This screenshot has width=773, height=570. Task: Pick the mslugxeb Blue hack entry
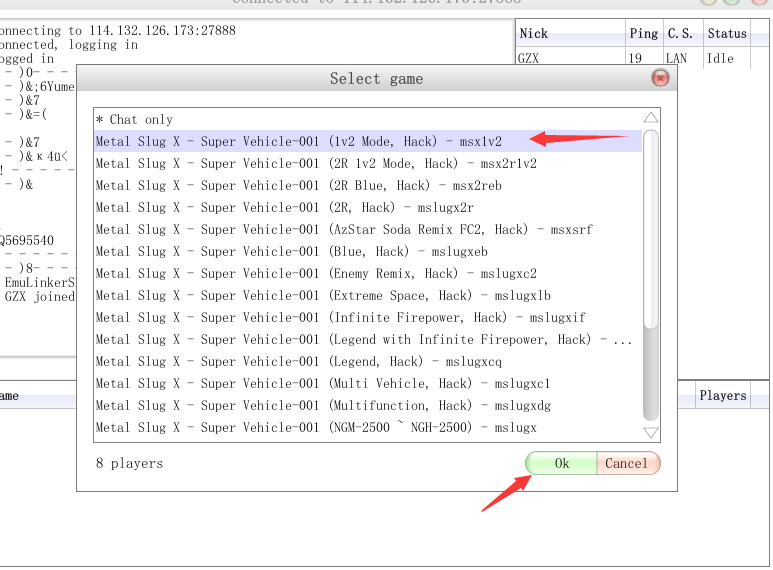[368, 251]
